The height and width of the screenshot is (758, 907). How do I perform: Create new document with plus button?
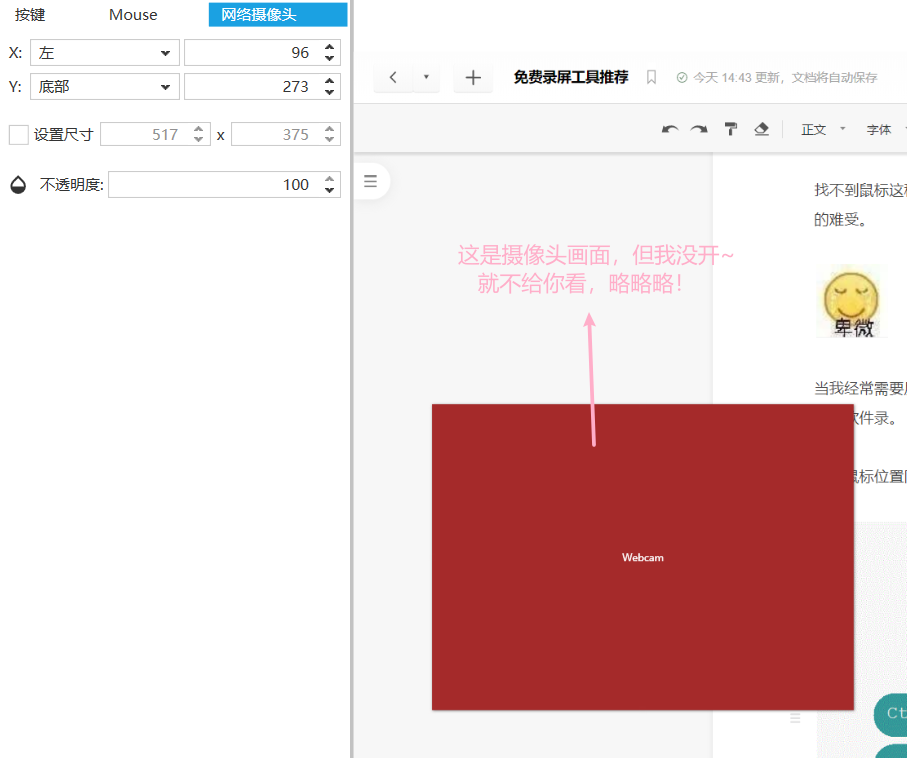coord(473,77)
